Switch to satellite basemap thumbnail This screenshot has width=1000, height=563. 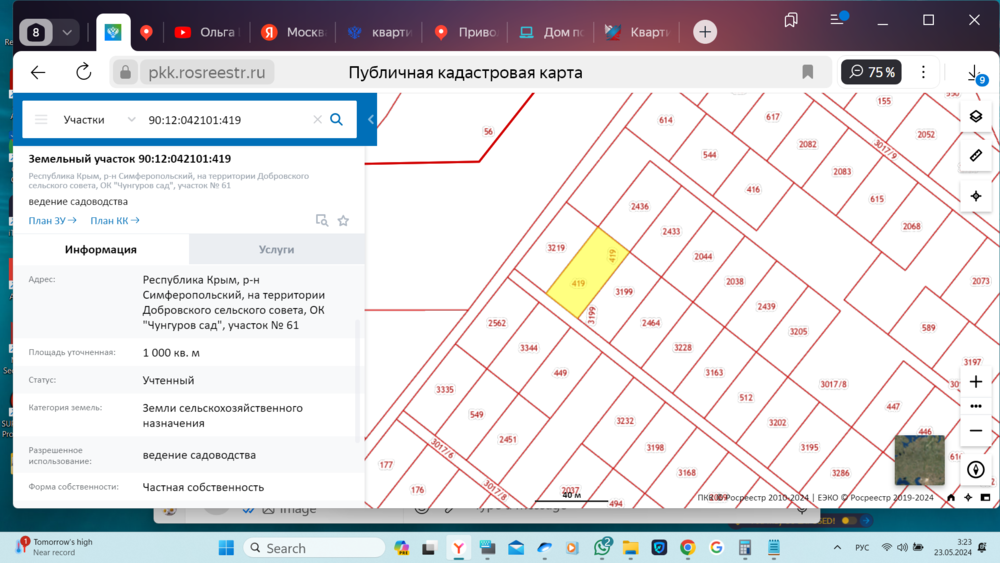919,460
